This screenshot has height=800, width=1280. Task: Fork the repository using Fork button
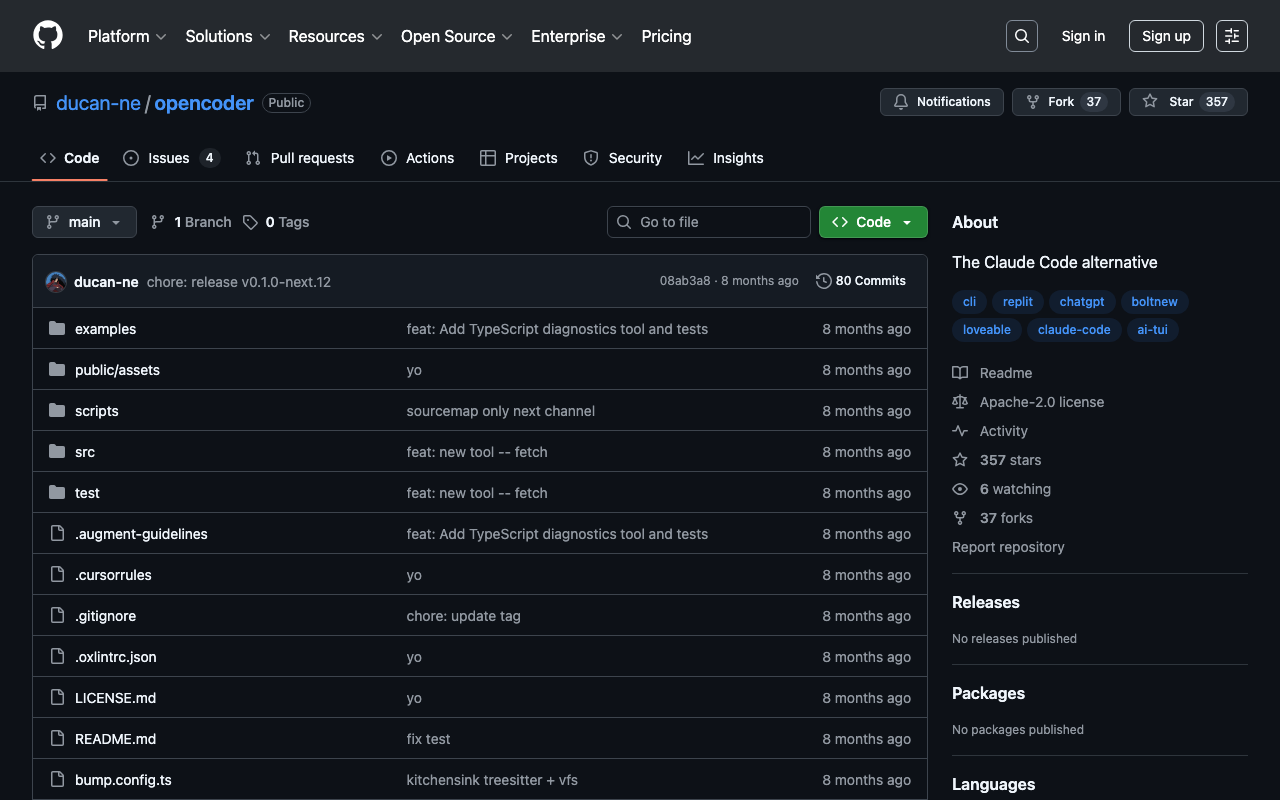pos(1065,102)
